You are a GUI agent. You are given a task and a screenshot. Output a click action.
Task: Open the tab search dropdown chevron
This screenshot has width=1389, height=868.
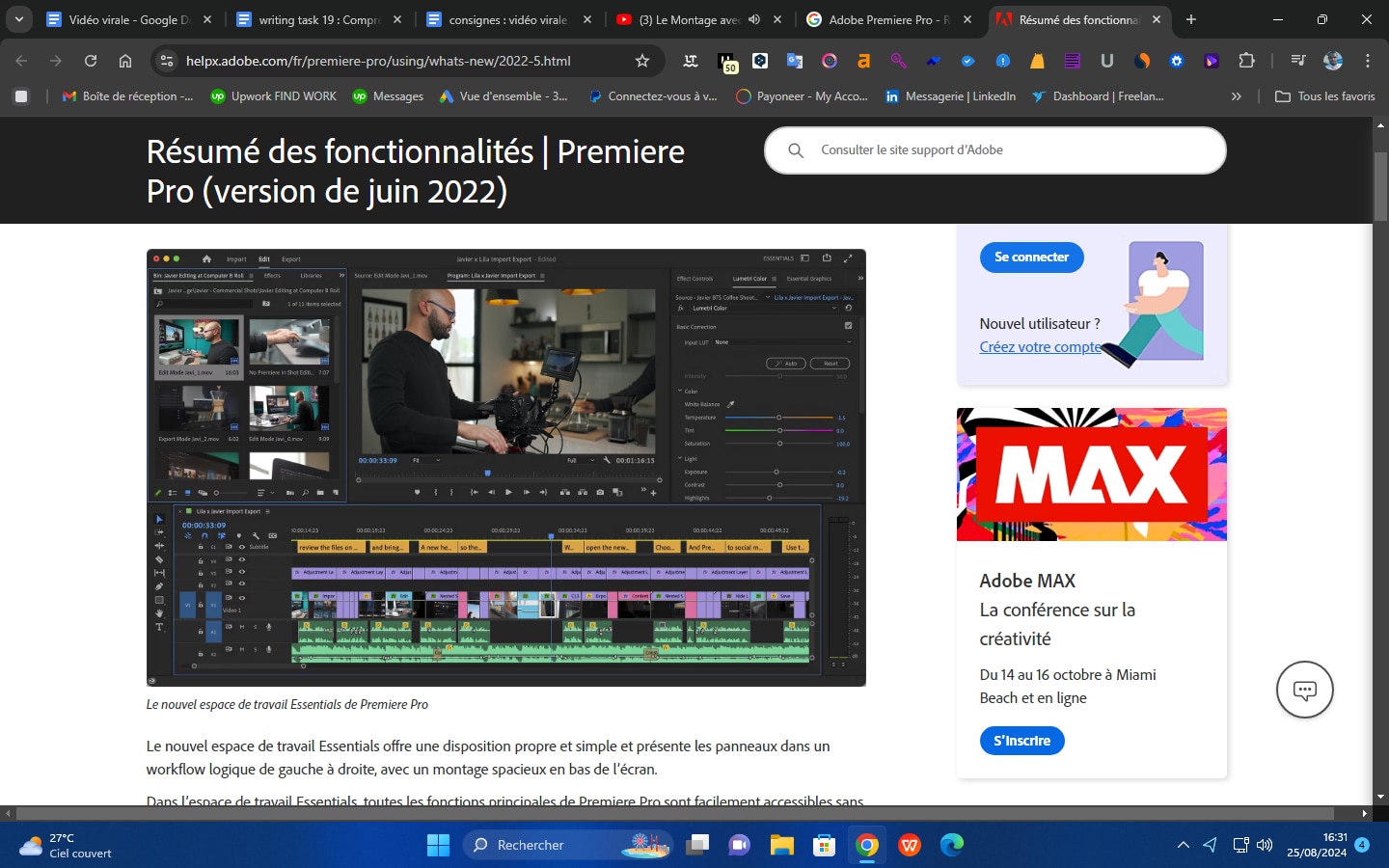tap(18, 19)
